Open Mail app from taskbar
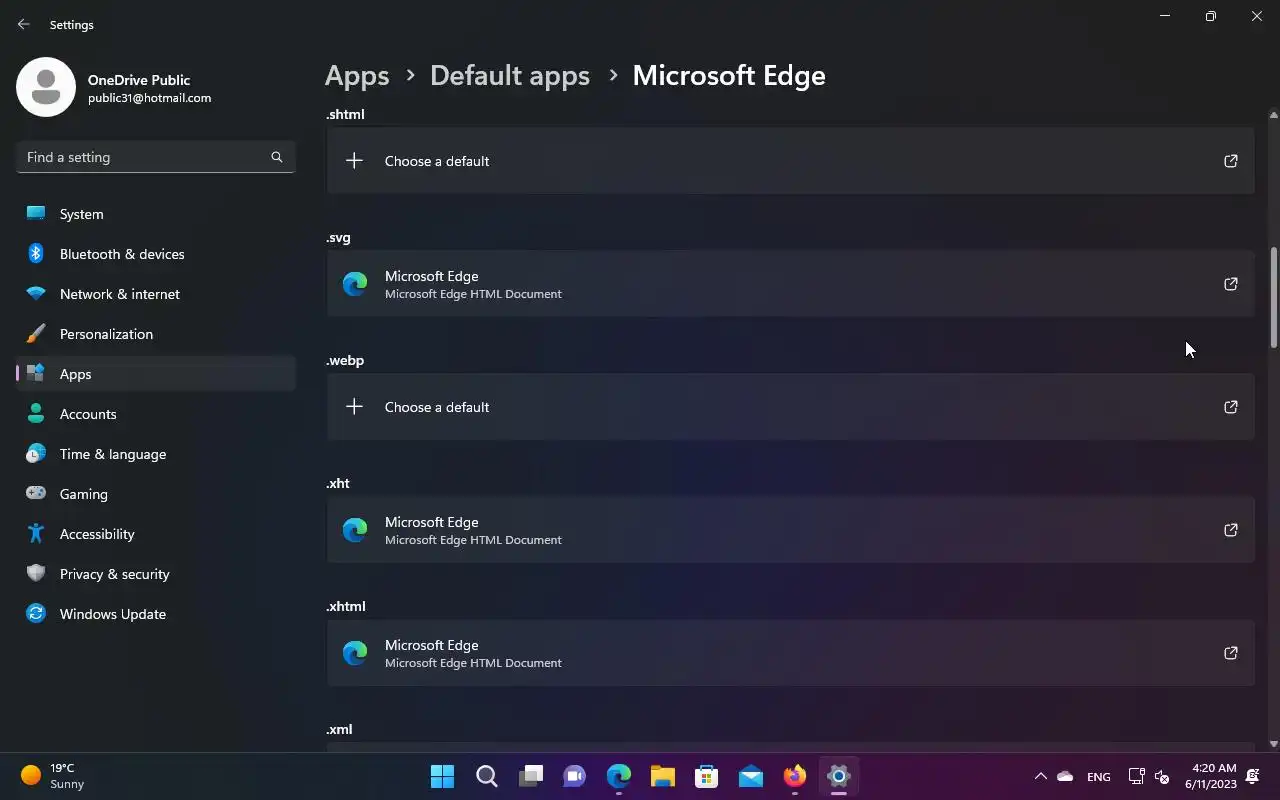Viewport: 1280px width, 800px height. 751,776
